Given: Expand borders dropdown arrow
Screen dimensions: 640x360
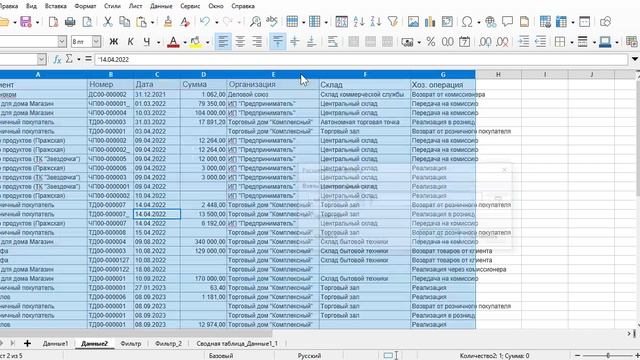Looking at the screenshot, I should pos(571,42).
